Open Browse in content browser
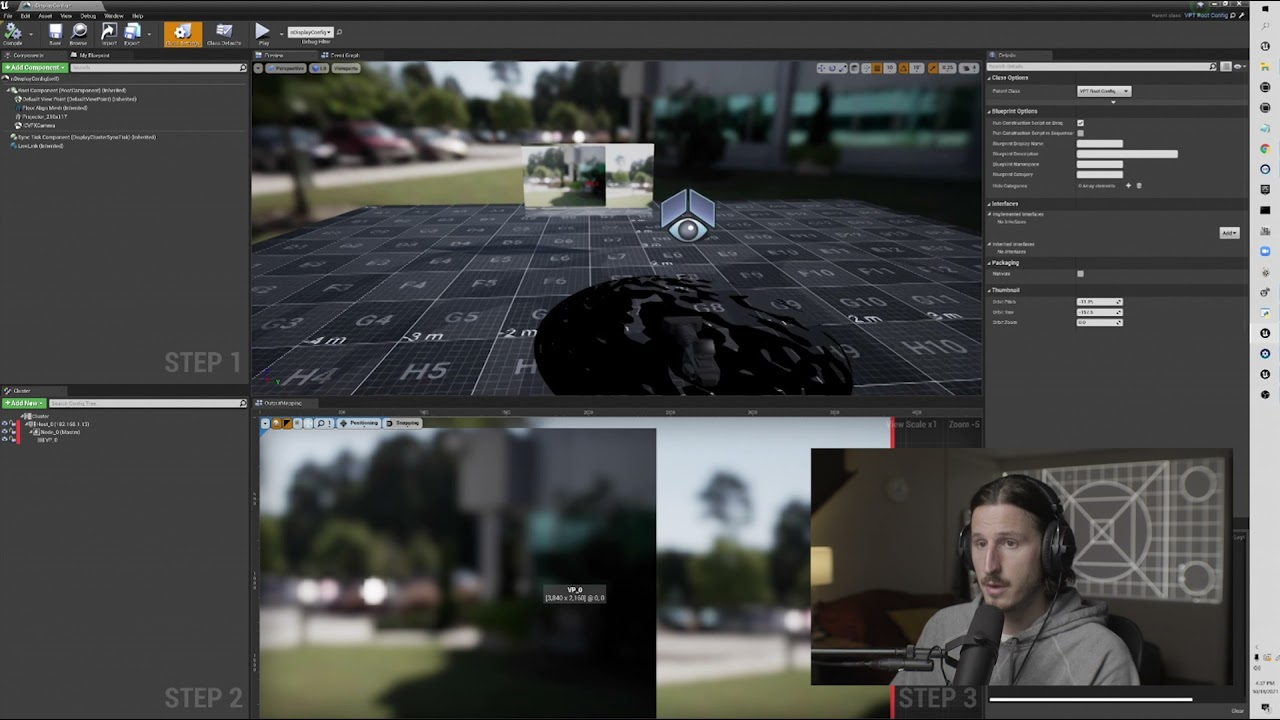 pyautogui.click(x=79, y=34)
